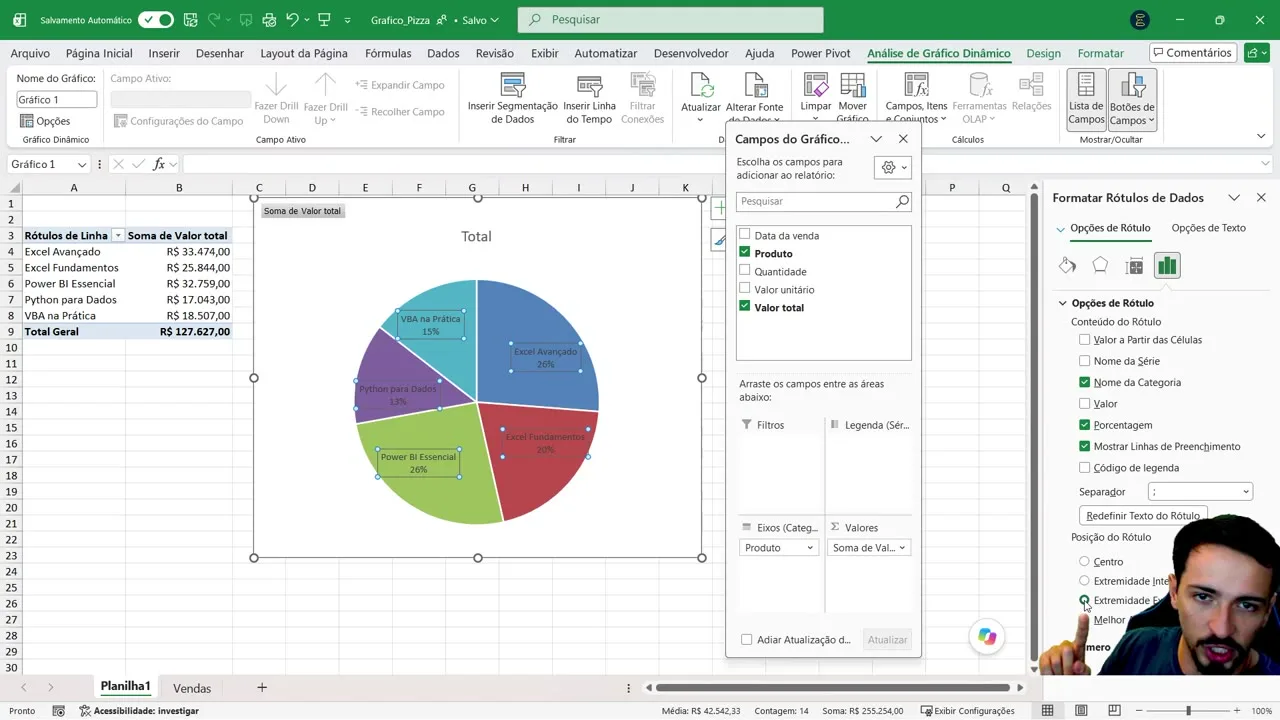Select the paint bucket fill icon
The width and height of the screenshot is (1280, 720).
(1067, 265)
